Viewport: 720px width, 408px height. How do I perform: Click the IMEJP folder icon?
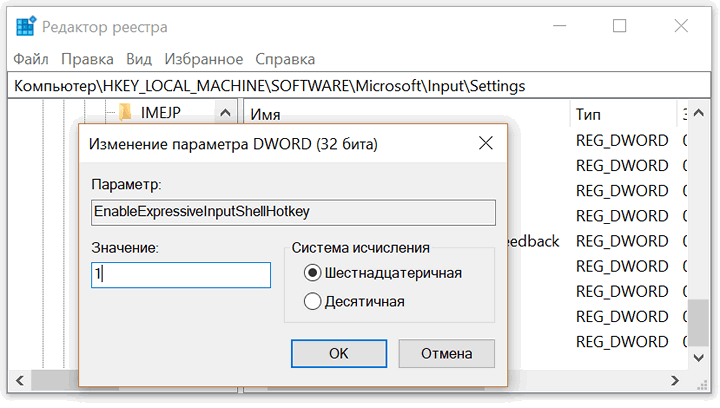[x=125, y=112]
